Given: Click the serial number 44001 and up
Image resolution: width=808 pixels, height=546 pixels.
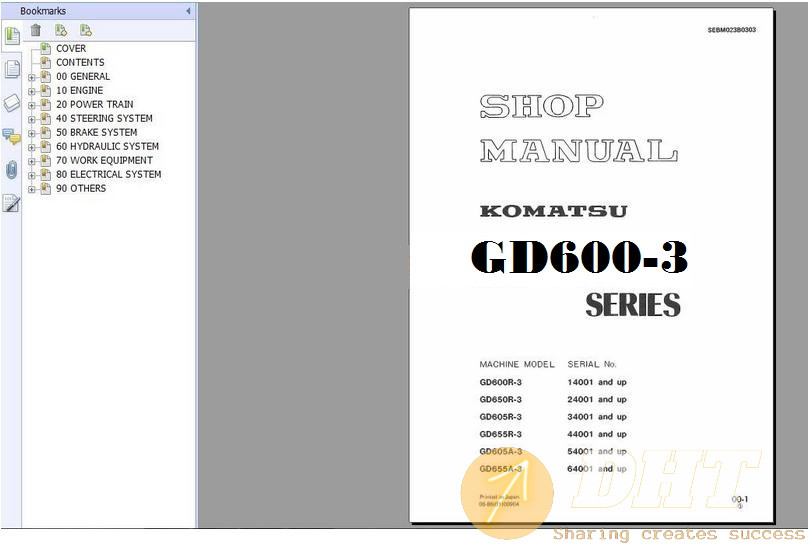Looking at the screenshot, I should (x=597, y=434).
